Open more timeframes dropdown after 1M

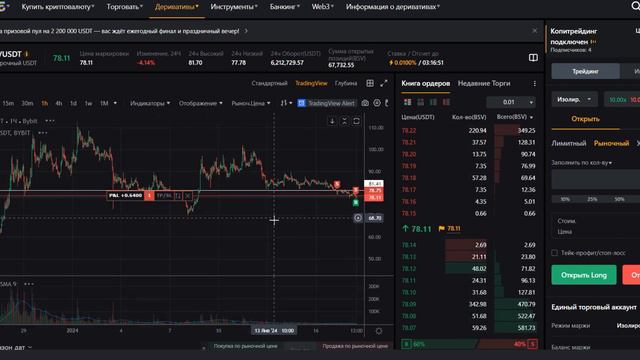115,103
